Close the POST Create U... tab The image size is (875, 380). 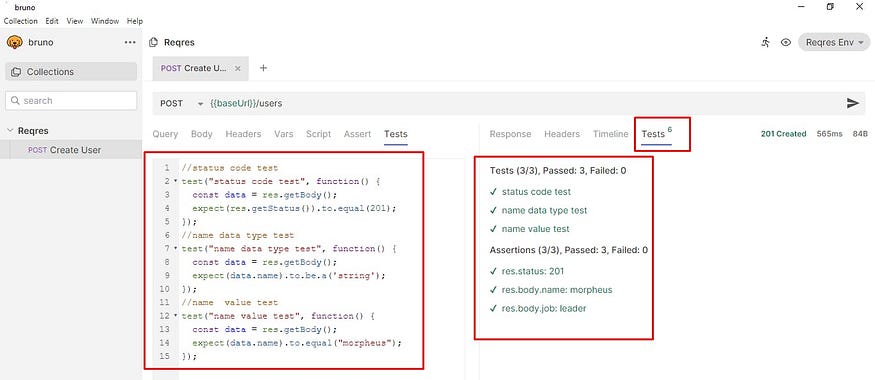click(237, 69)
